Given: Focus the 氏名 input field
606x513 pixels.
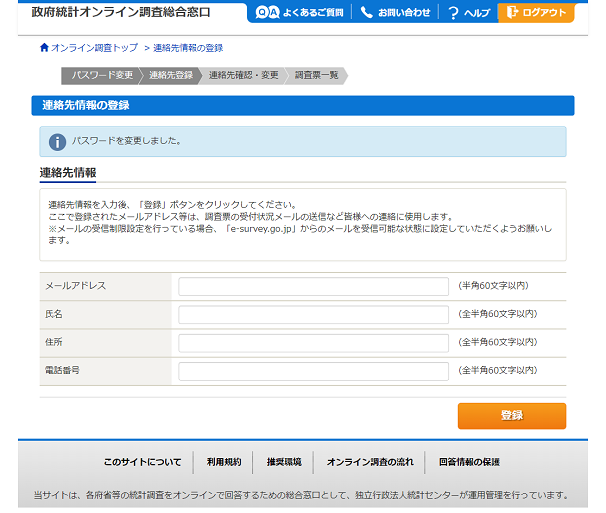Looking at the screenshot, I should coord(313,315).
